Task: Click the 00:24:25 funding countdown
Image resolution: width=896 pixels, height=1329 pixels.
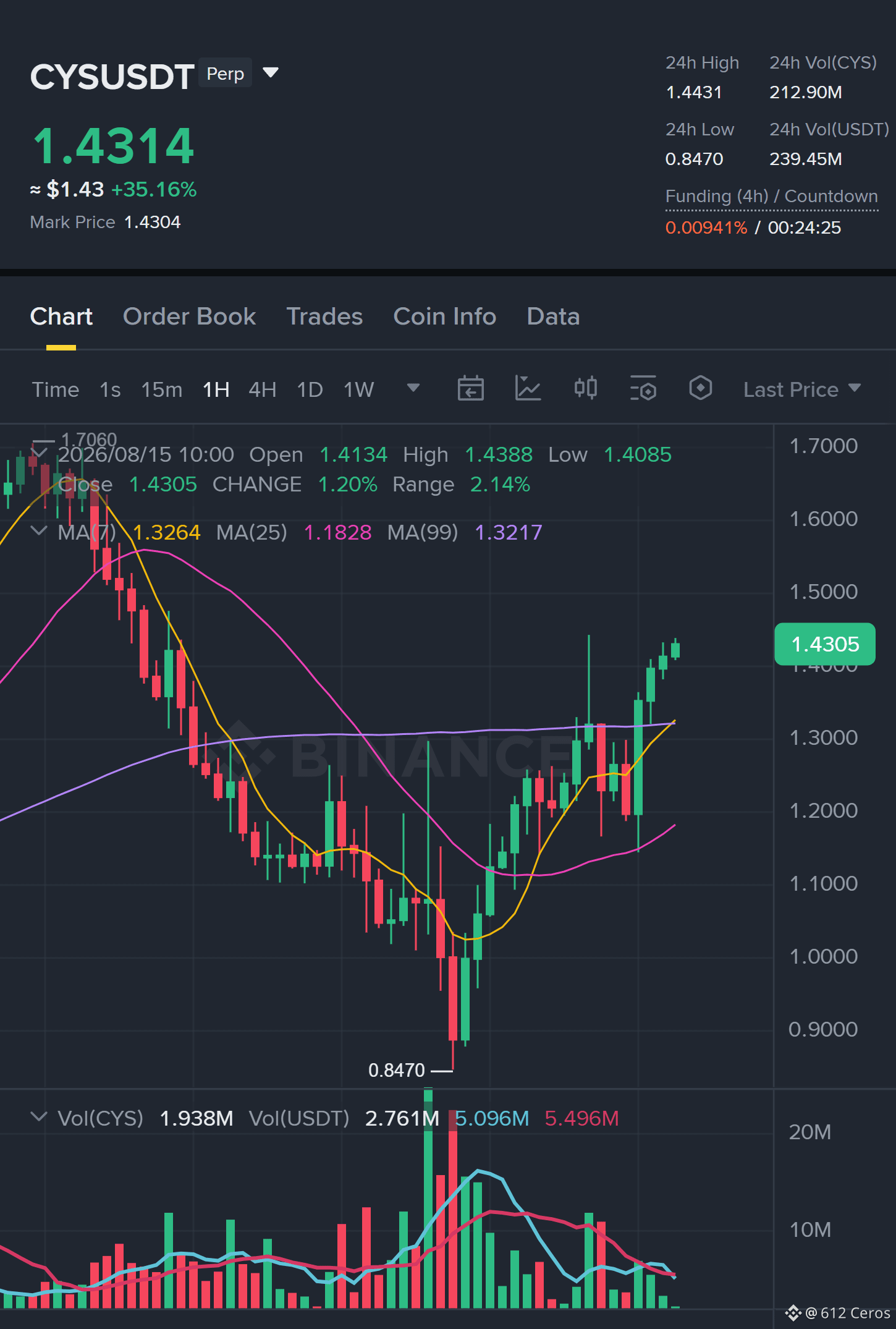Action: [805, 227]
